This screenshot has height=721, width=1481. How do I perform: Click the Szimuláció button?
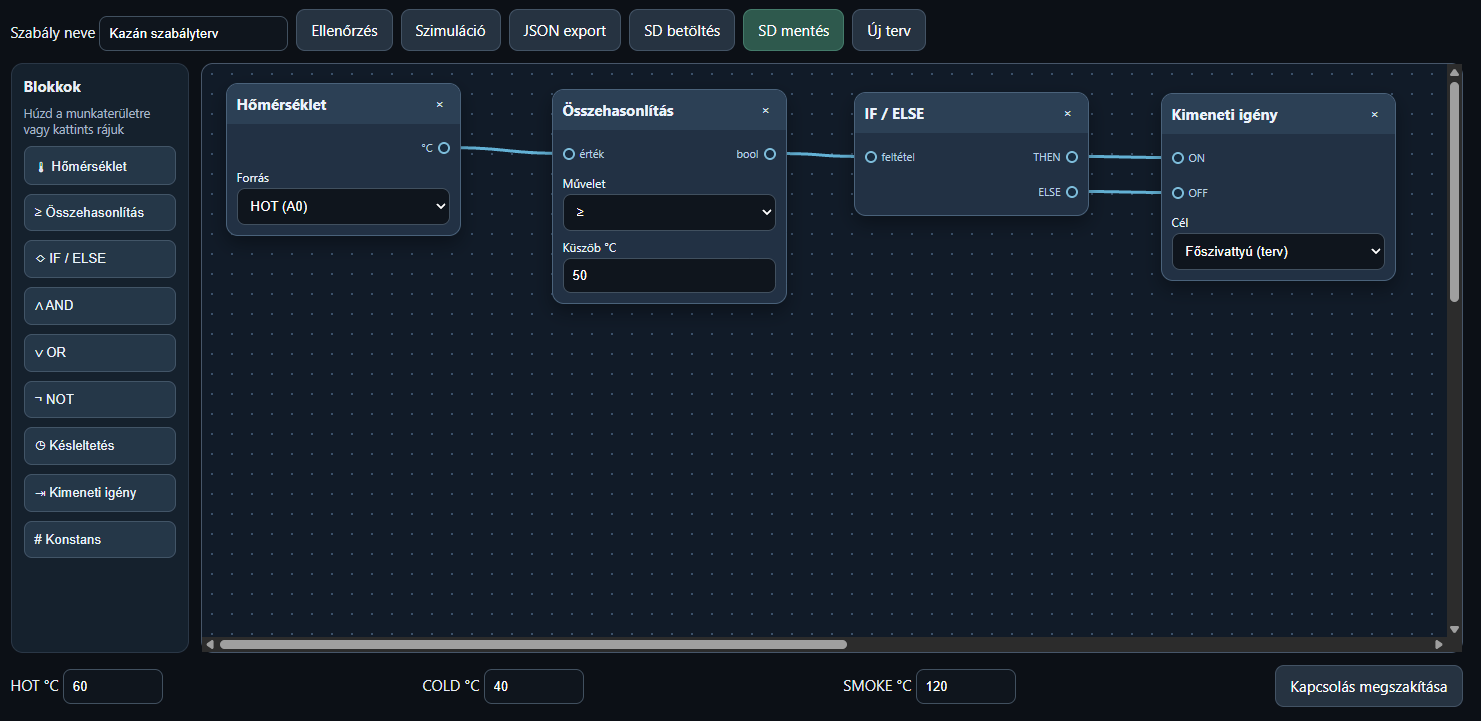450,30
